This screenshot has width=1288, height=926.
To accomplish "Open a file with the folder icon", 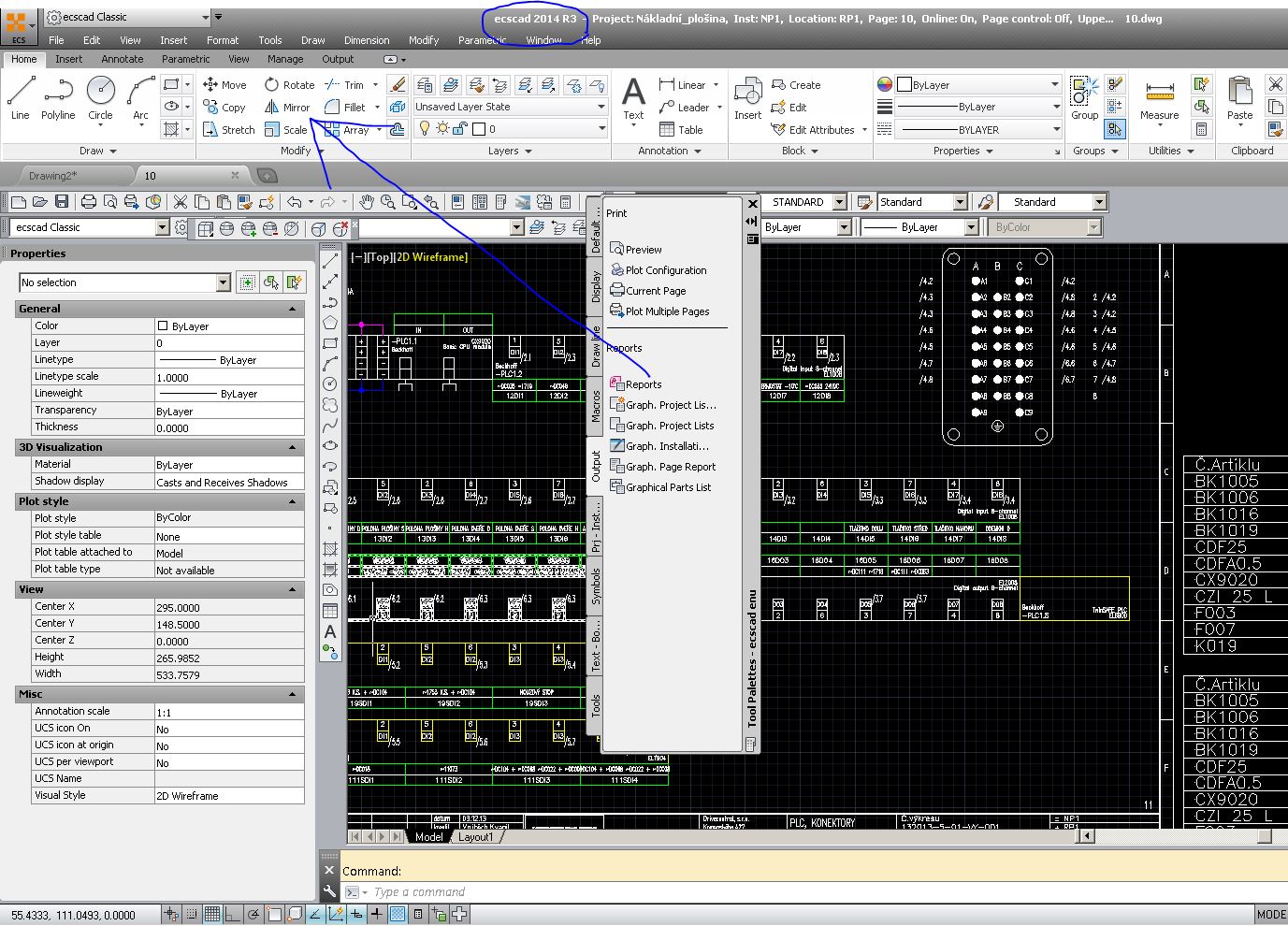I will 40,201.
